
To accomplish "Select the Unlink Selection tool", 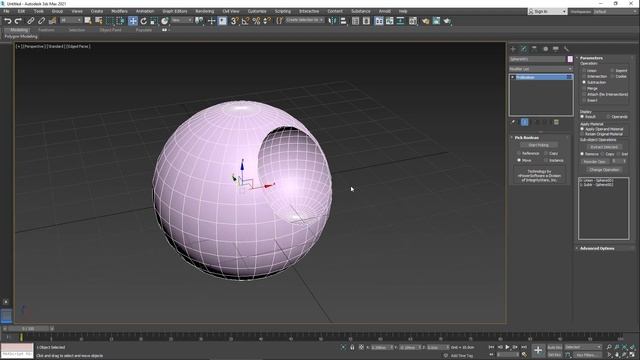I will pyautogui.click(x=41, y=21).
